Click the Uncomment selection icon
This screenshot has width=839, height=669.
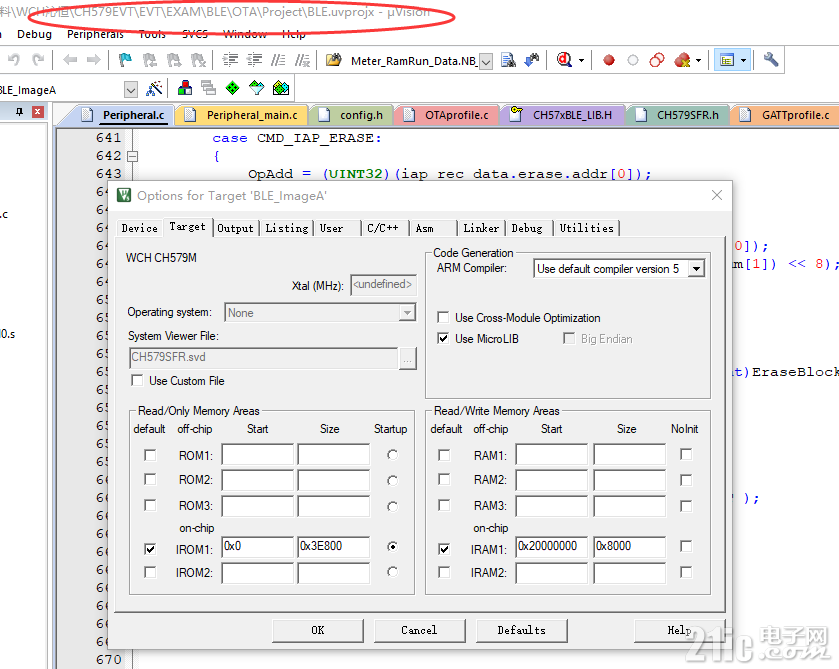coord(302,59)
